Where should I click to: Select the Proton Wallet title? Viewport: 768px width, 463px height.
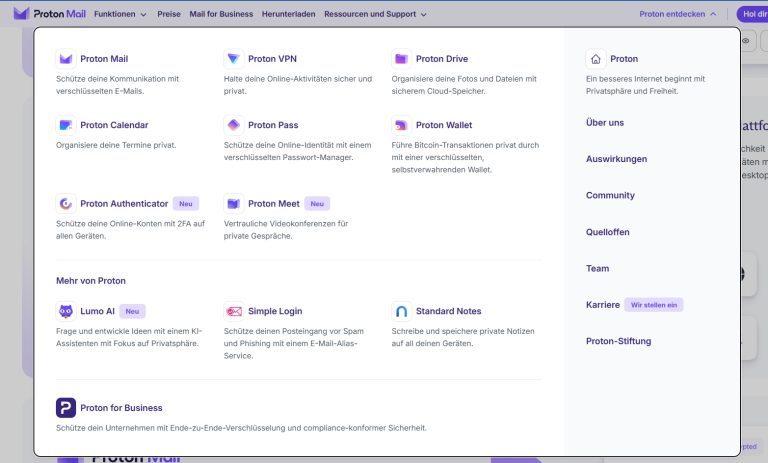[444, 125]
